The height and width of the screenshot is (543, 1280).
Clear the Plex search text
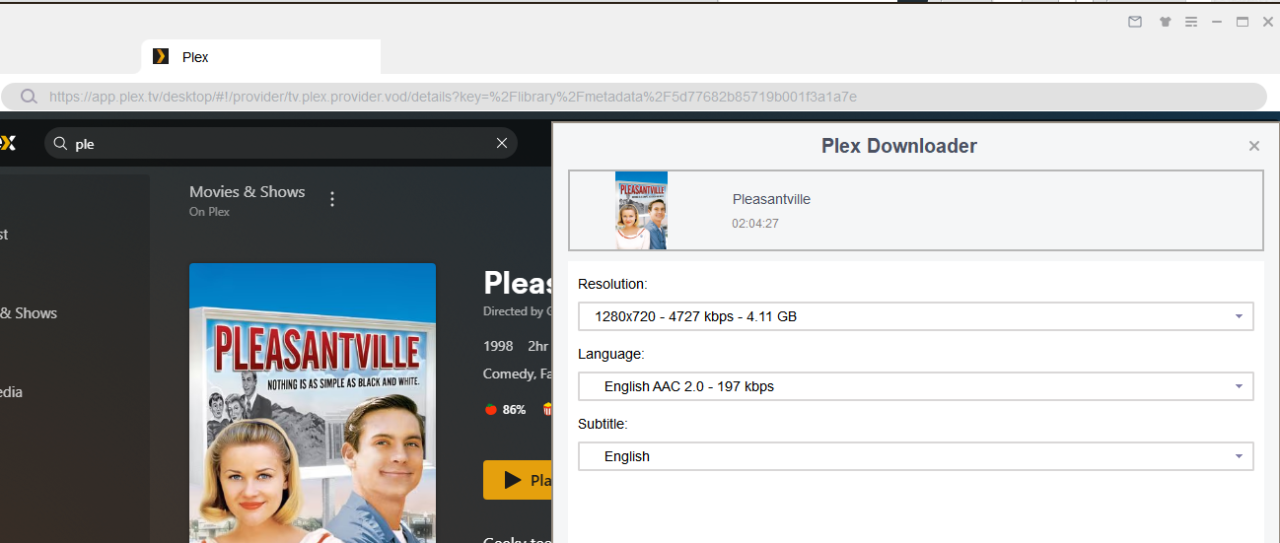point(502,143)
